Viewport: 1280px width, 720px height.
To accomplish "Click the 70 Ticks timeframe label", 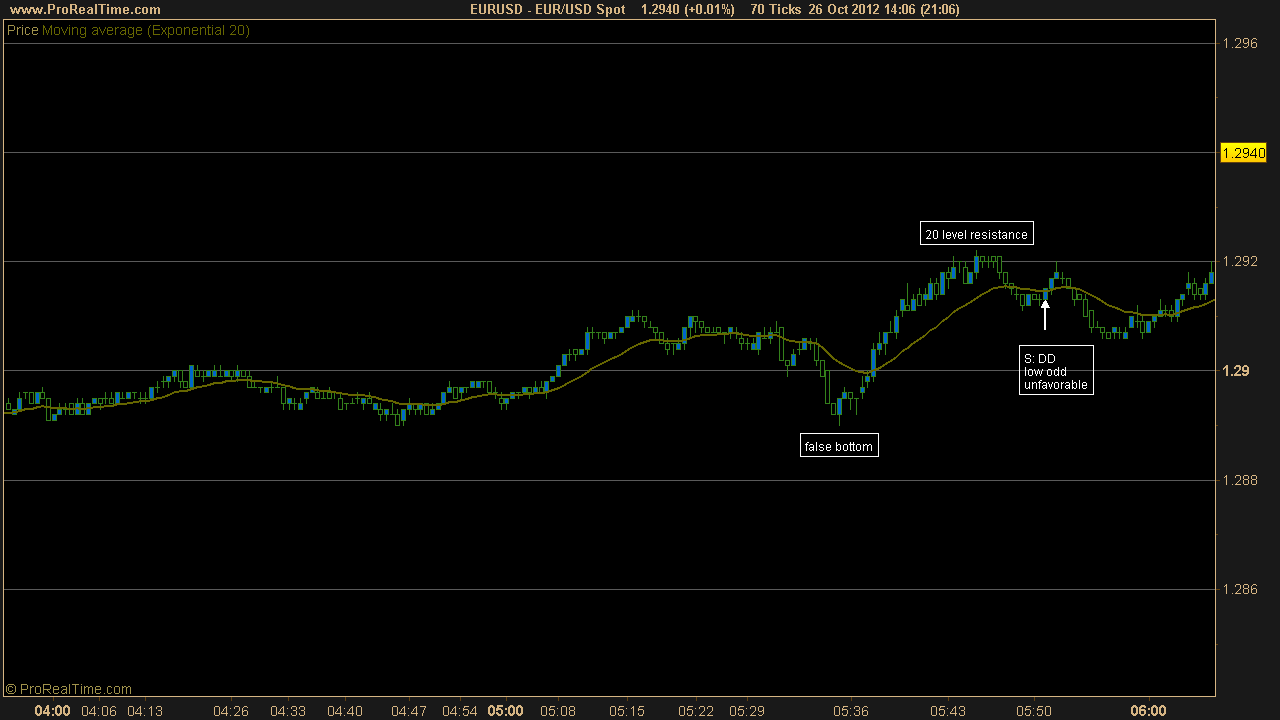I will [x=776, y=9].
